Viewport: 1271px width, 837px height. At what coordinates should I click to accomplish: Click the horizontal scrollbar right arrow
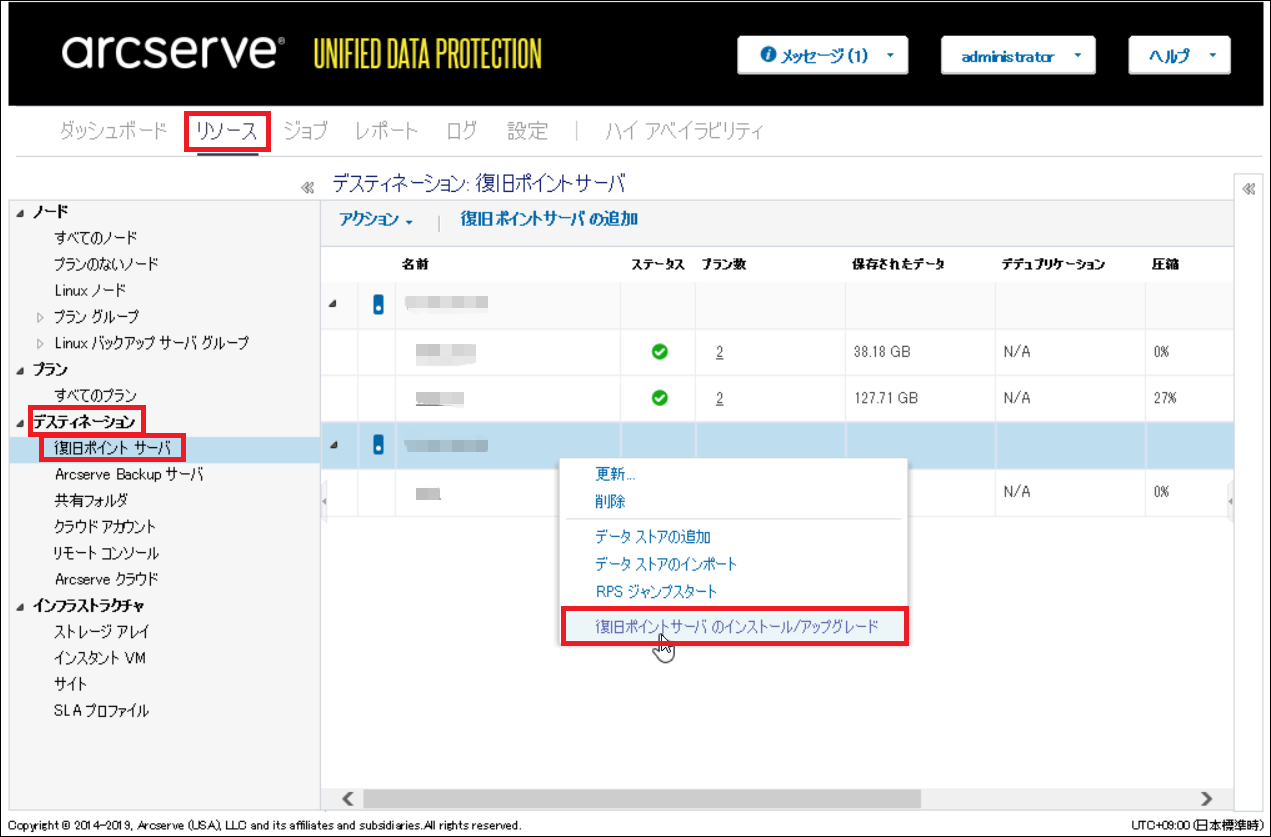point(1207,798)
